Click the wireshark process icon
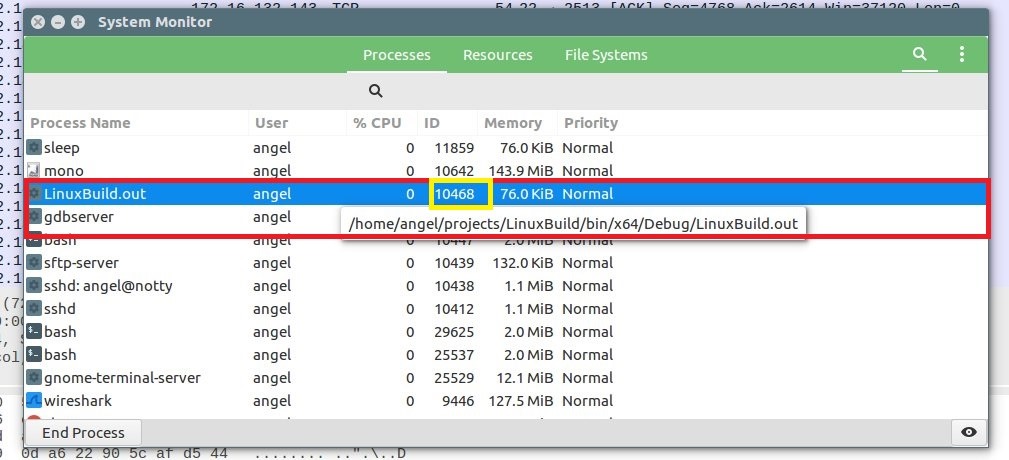The image size is (1009, 460). [34, 401]
